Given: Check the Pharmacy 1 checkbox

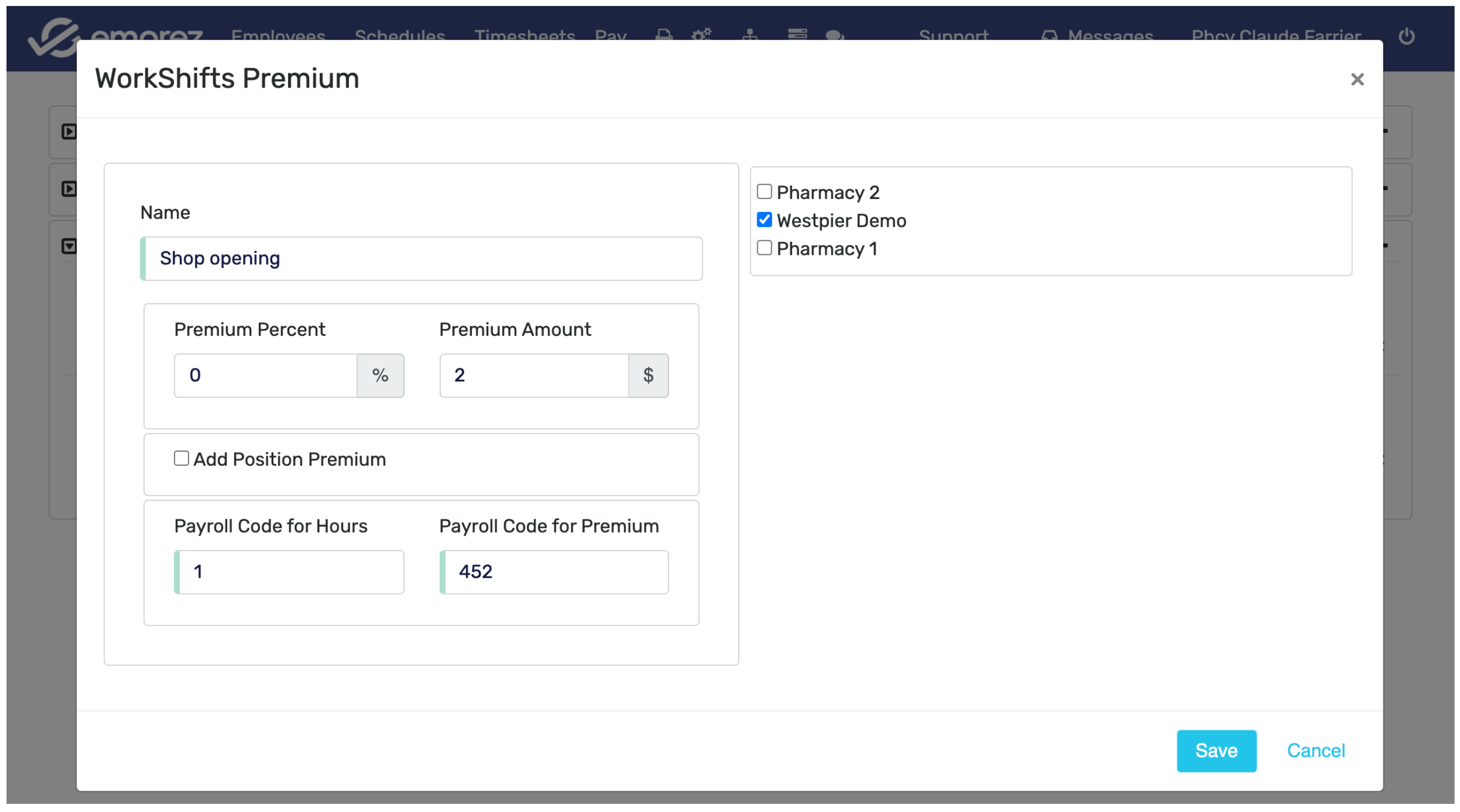Looking at the screenshot, I should coord(764,248).
